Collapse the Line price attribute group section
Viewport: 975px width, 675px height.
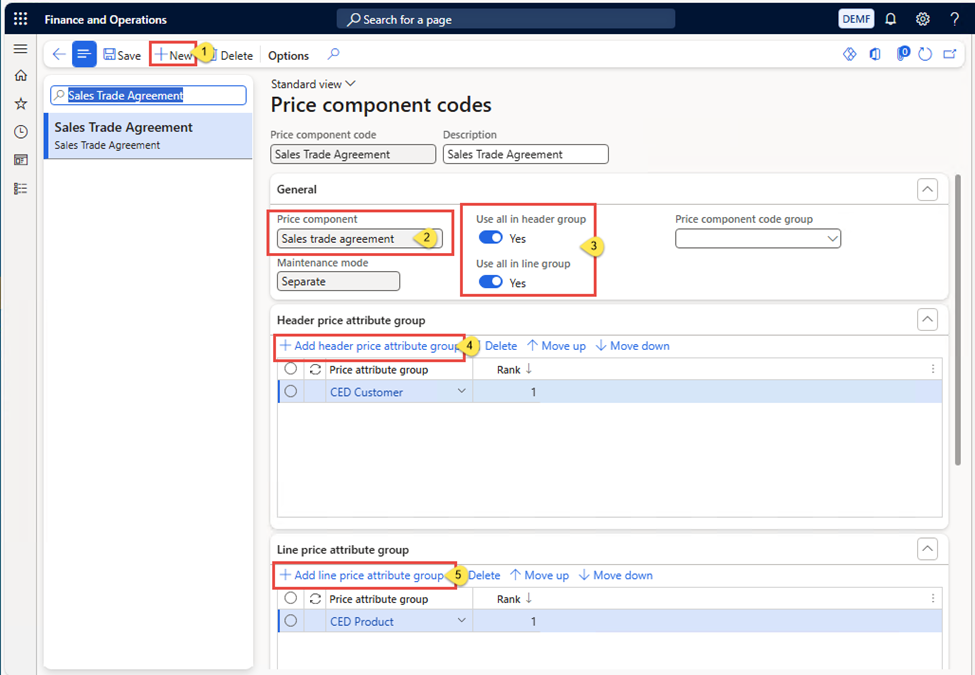[x=927, y=549]
